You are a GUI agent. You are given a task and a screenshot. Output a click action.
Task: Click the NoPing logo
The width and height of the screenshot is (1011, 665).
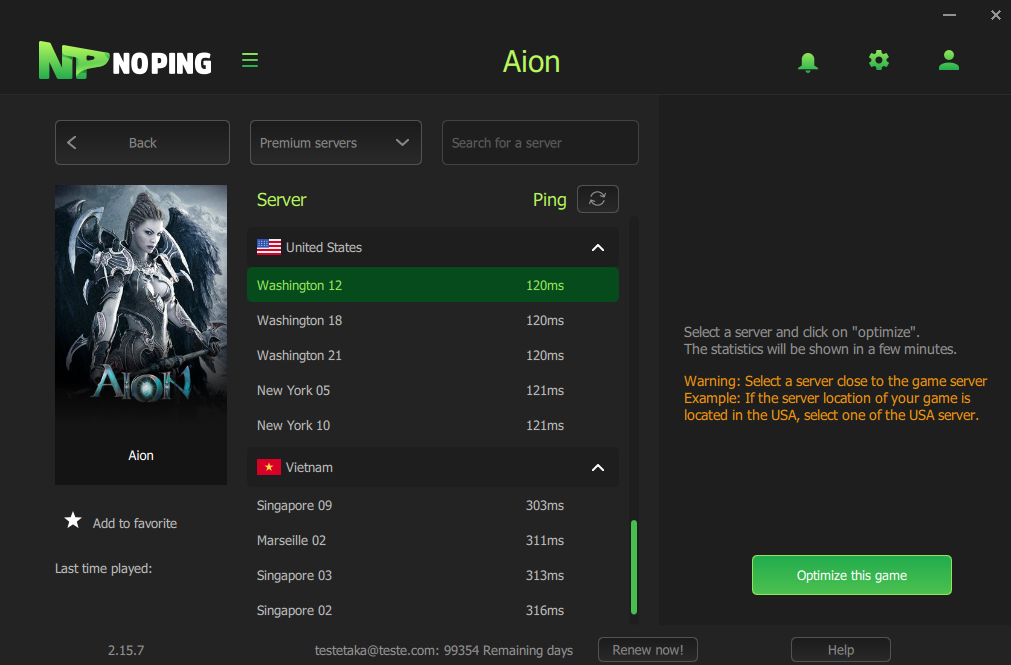tap(125, 61)
